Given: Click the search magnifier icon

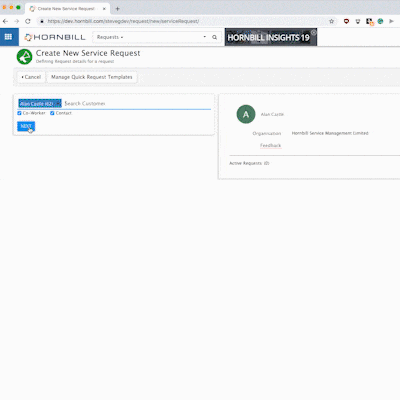Looking at the screenshot, I should pyautogui.click(x=215, y=37).
